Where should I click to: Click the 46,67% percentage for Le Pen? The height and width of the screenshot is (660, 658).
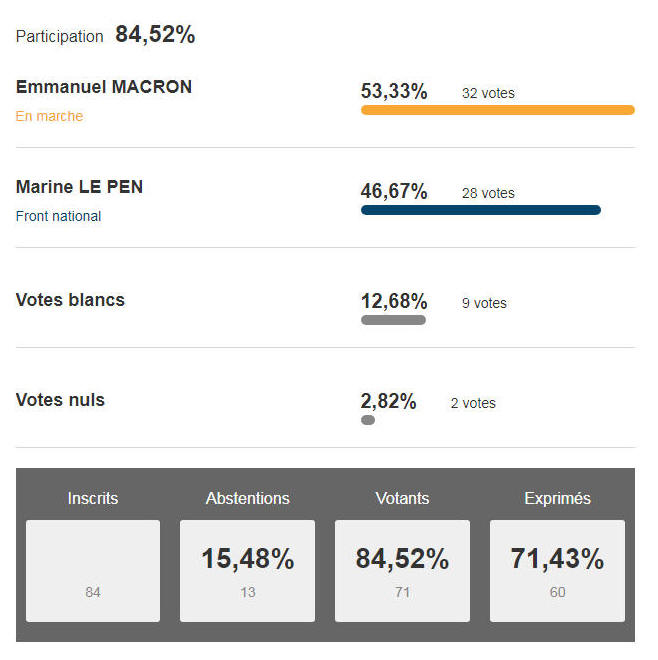point(394,192)
